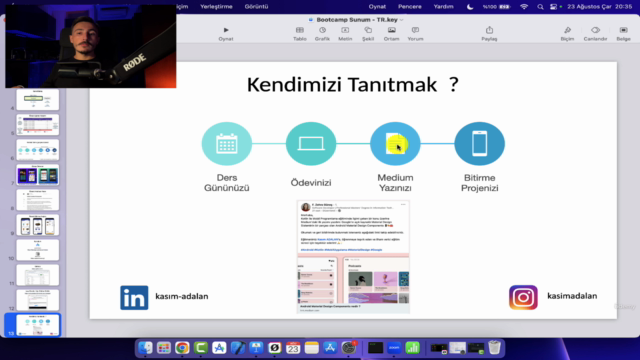The image size is (640, 360).
Task: Insert a table with the Tablo tool
Action: (300, 34)
